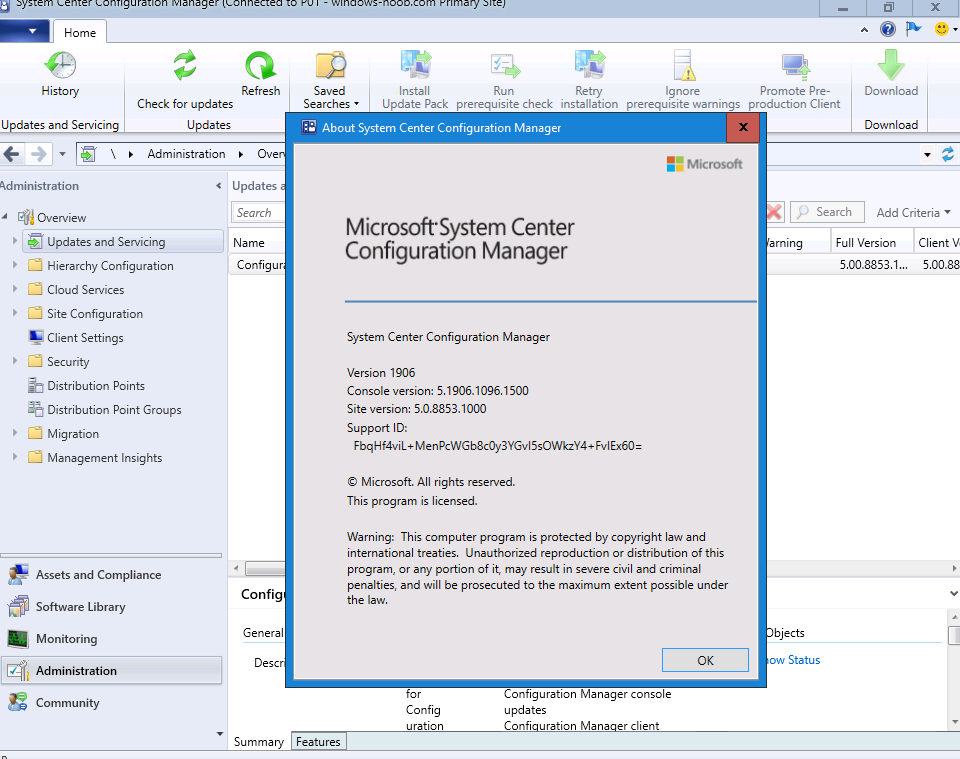This screenshot has width=960, height=759.
Task: Expand the Updates and Servicing node
Action: (15, 241)
